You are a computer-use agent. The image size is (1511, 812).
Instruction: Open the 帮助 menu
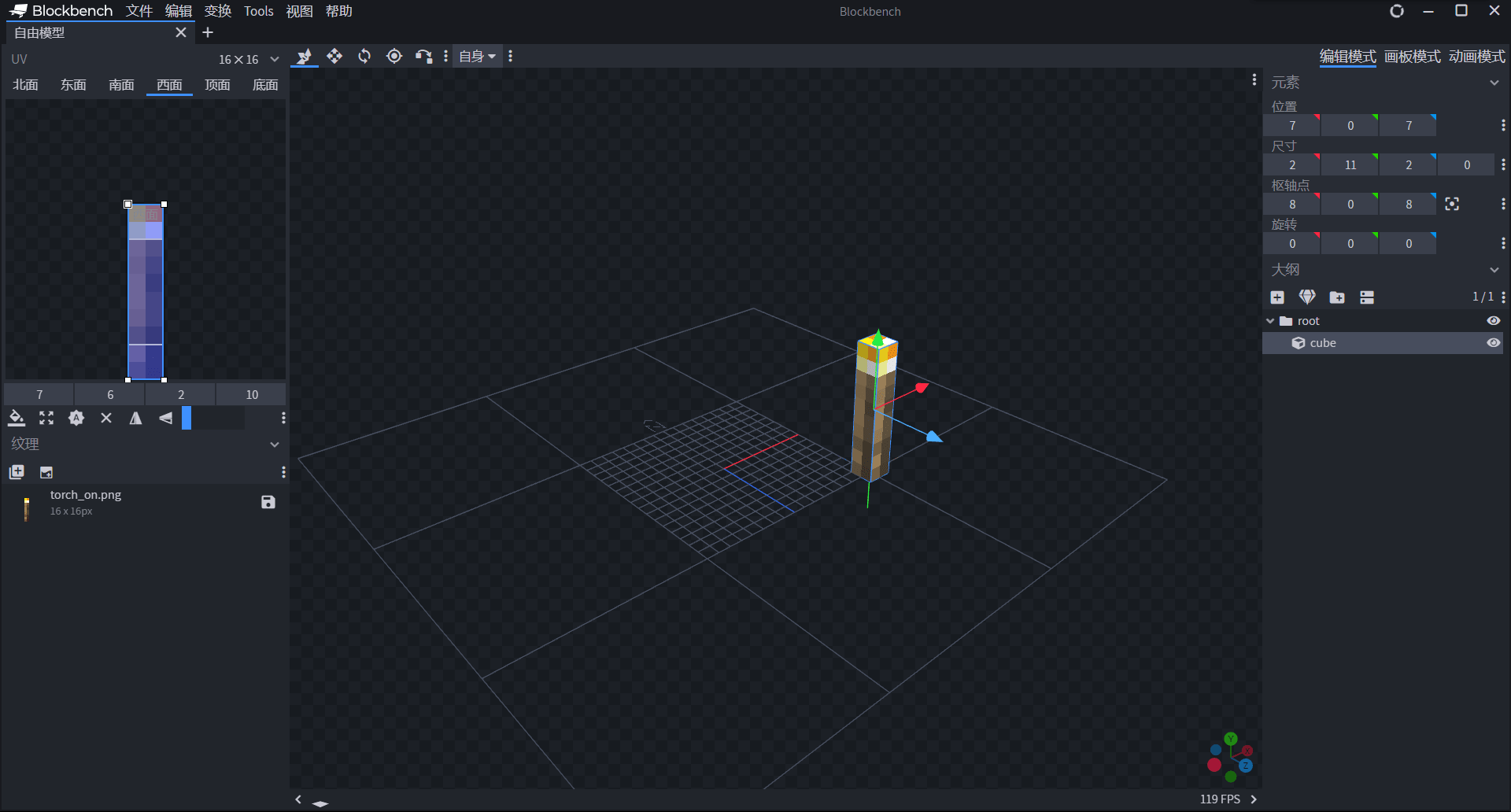[339, 11]
